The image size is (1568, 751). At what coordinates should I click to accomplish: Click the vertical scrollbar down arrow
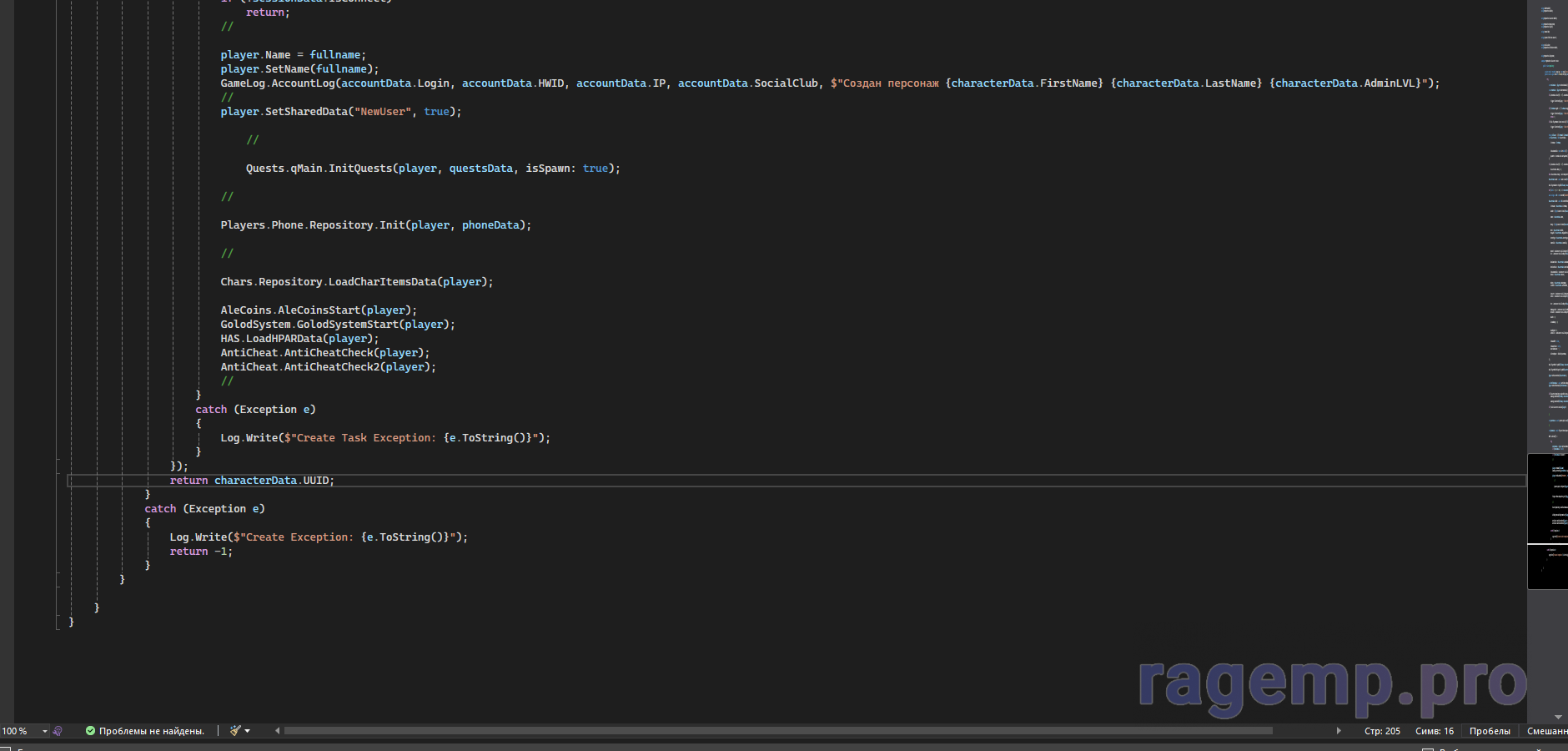pyautogui.click(x=1558, y=717)
